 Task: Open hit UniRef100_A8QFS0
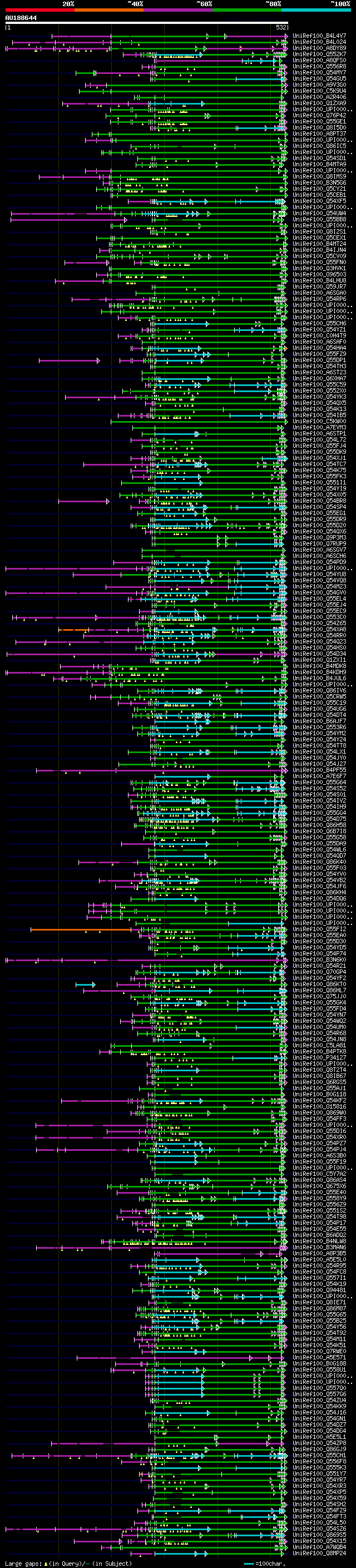pos(319,60)
